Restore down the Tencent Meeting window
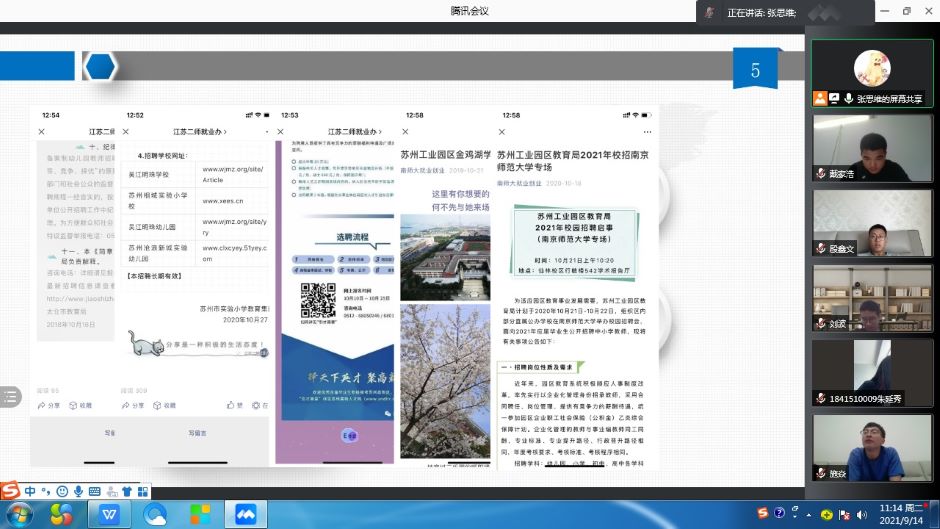 pos(906,11)
